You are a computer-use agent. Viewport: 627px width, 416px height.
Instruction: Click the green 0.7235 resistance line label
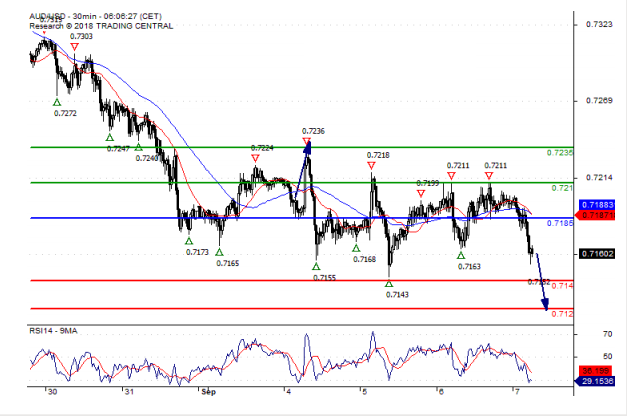pyautogui.click(x=560, y=152)
